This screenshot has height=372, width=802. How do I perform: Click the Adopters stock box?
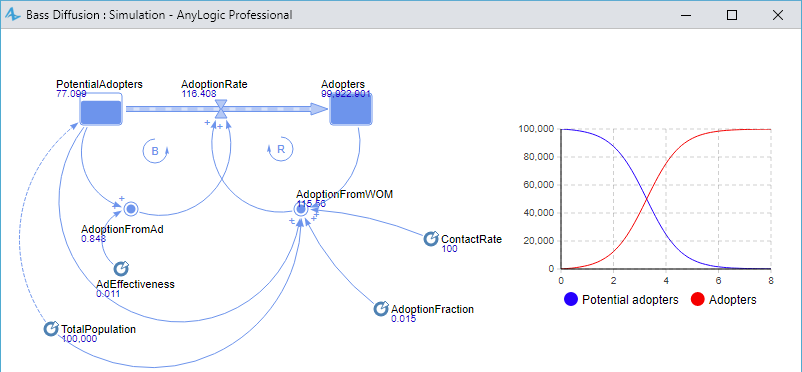pyautogui.click(x=351, y=109)
